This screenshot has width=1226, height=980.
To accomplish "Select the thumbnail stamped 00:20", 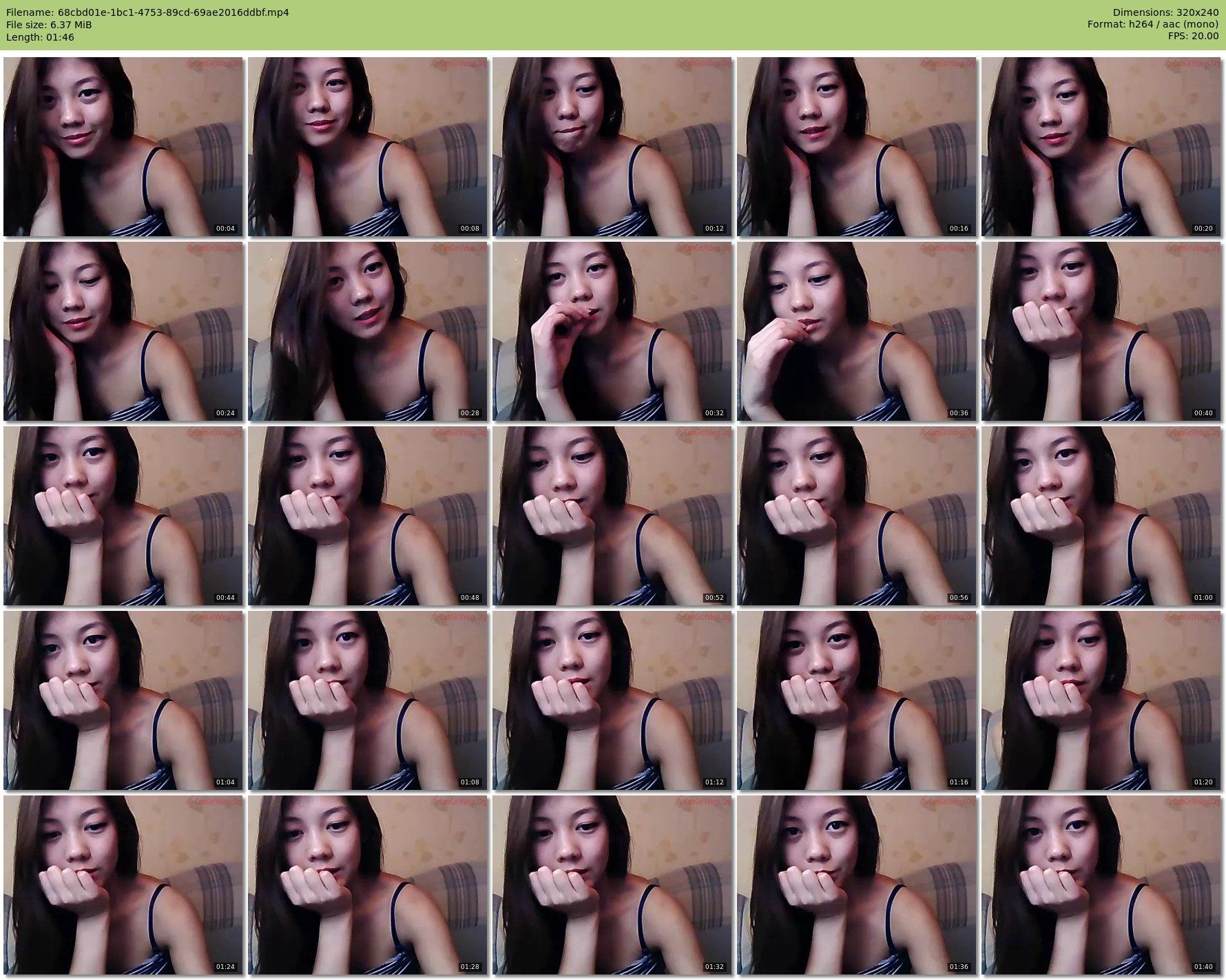I will point(1101,147).
